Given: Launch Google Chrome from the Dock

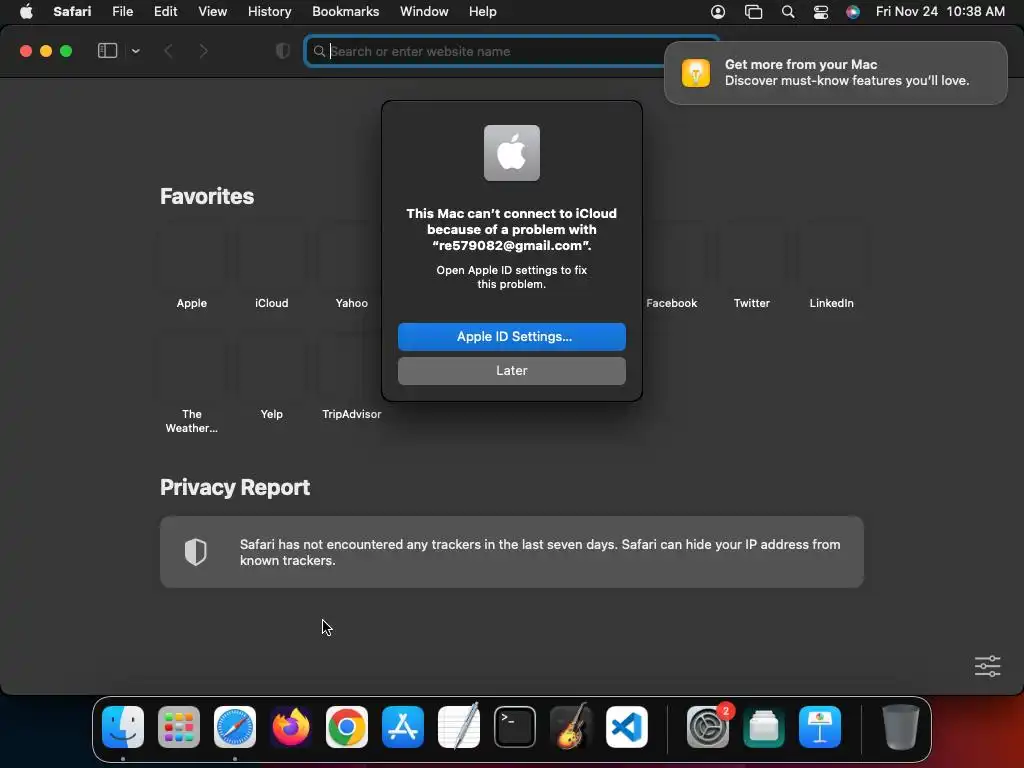Looking at the screenshot, I should point(347,727).
